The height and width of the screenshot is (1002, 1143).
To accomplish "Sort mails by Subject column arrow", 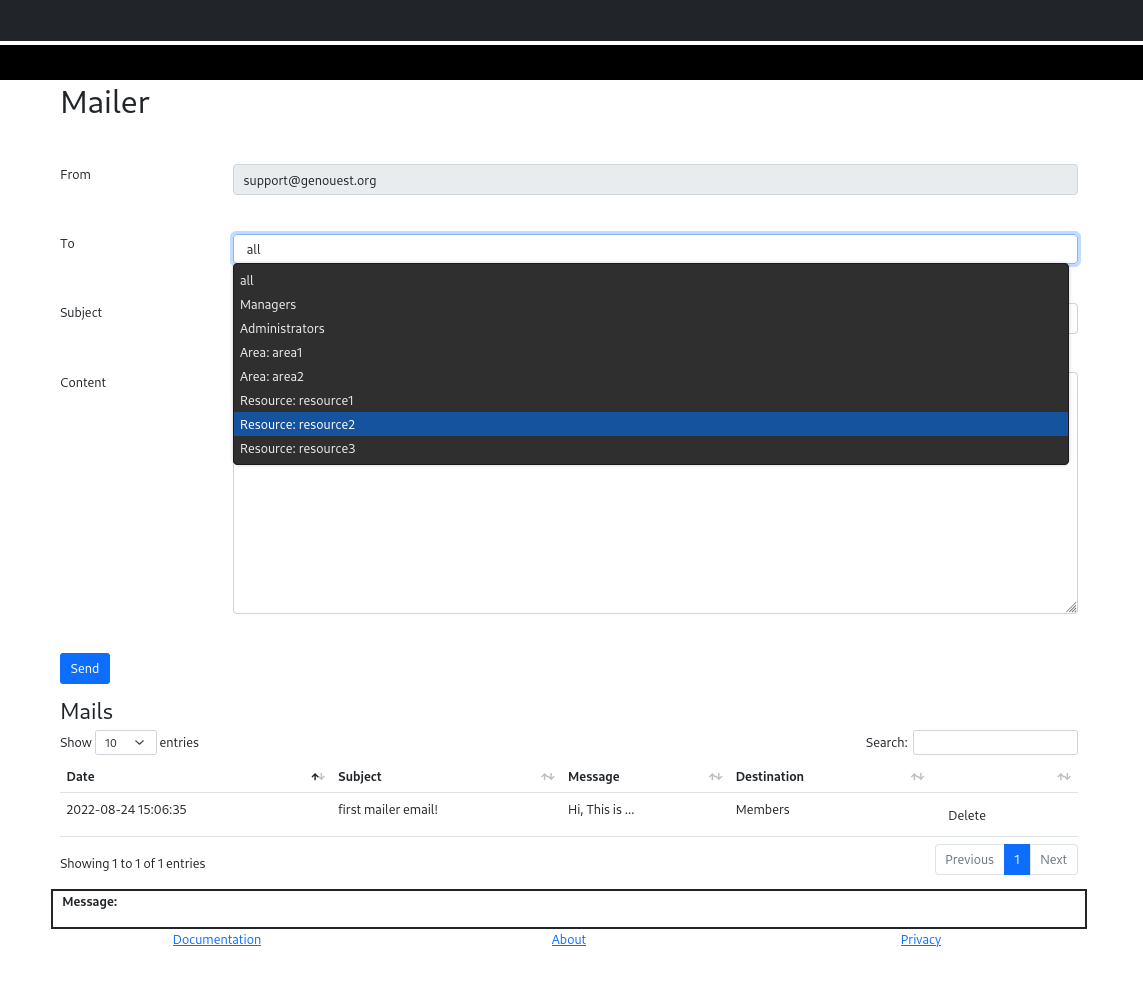I will coord(547,777).
